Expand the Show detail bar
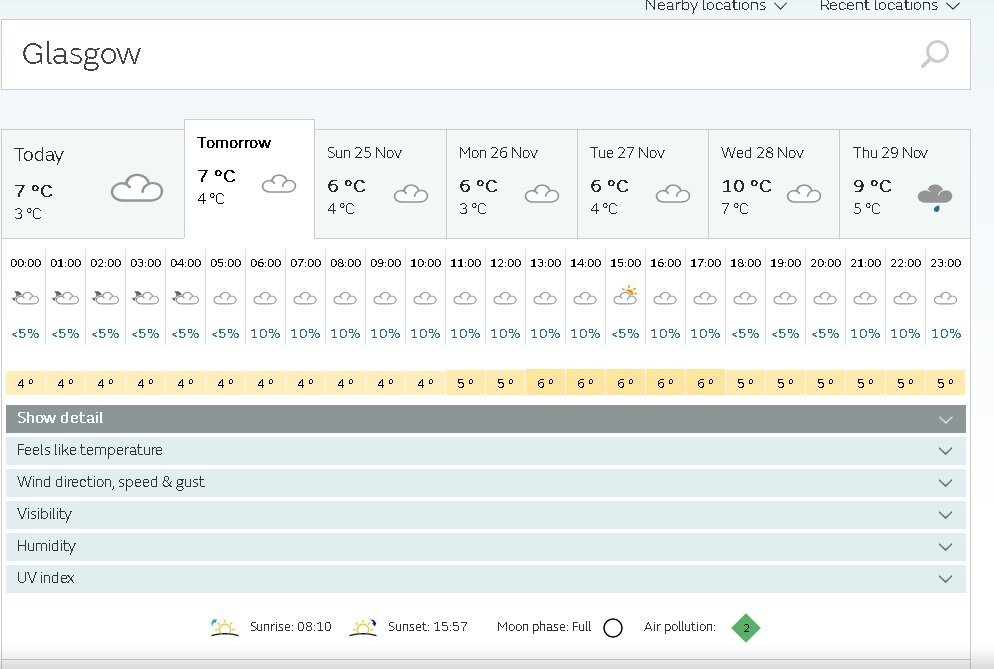 pos(486,419)
